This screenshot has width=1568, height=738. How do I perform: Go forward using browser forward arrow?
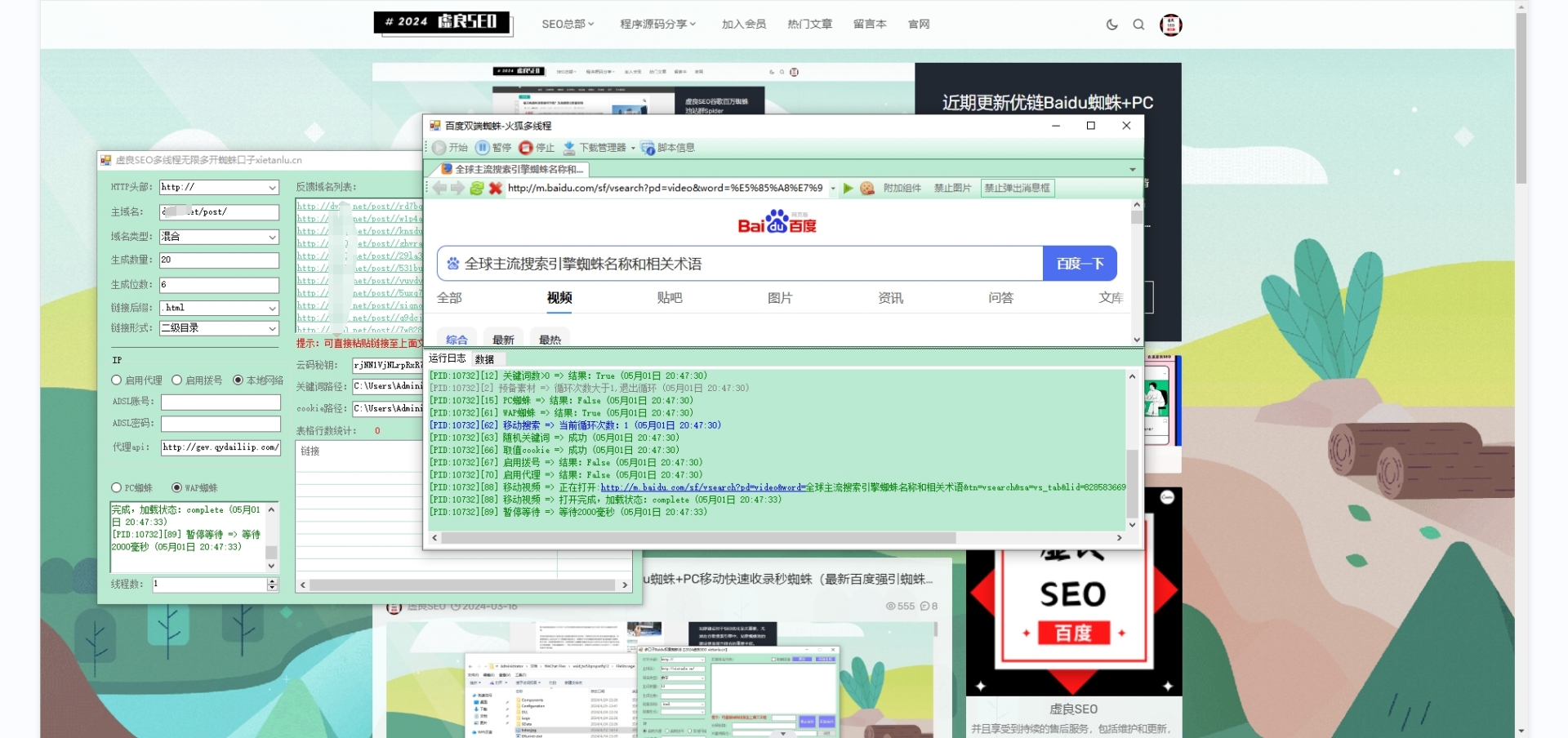[x=457, y=188]
